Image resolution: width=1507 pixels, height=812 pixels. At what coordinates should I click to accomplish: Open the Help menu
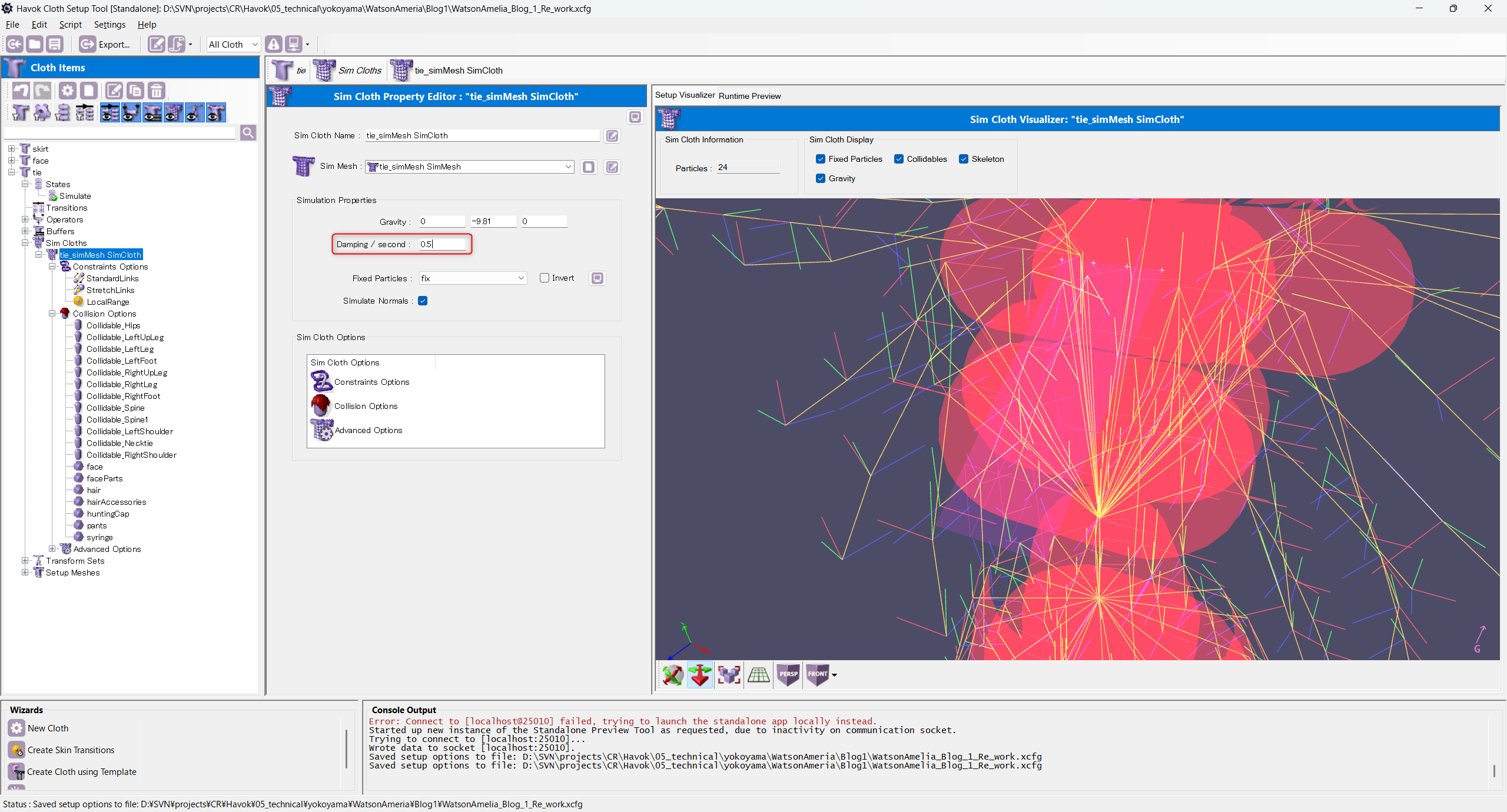pos(147,25)
